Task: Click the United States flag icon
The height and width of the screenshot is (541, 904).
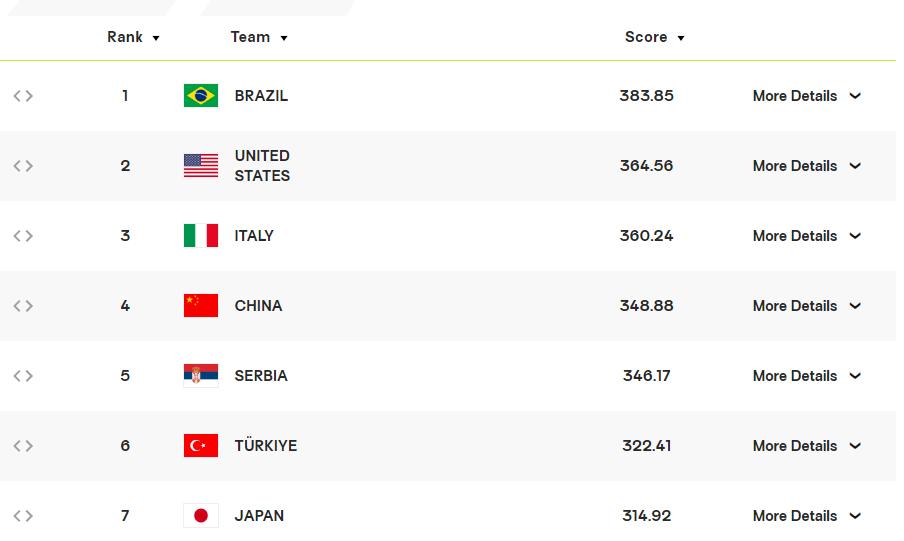Action: point(201,166)
